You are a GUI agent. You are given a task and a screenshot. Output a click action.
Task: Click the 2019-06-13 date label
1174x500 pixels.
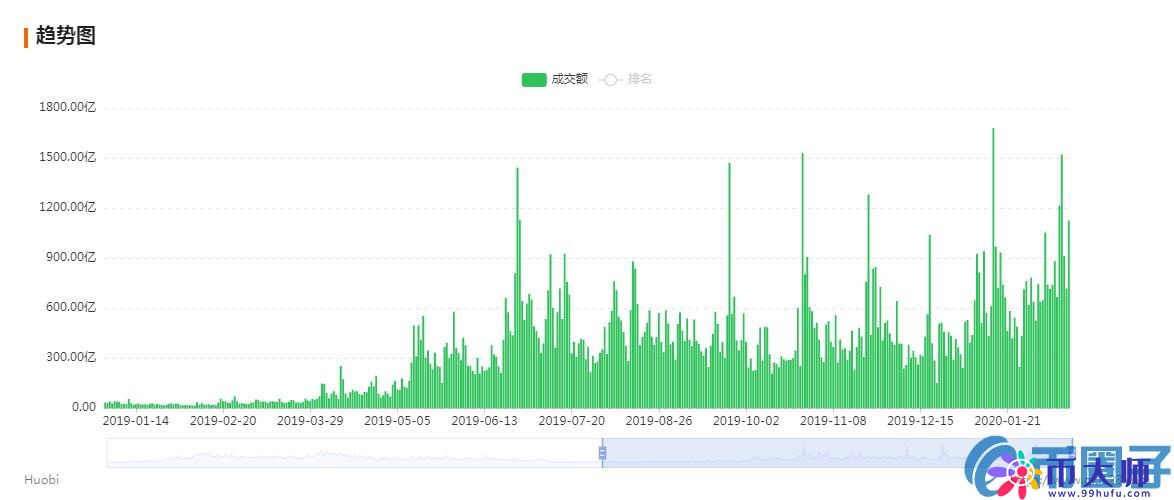point(484,421)
